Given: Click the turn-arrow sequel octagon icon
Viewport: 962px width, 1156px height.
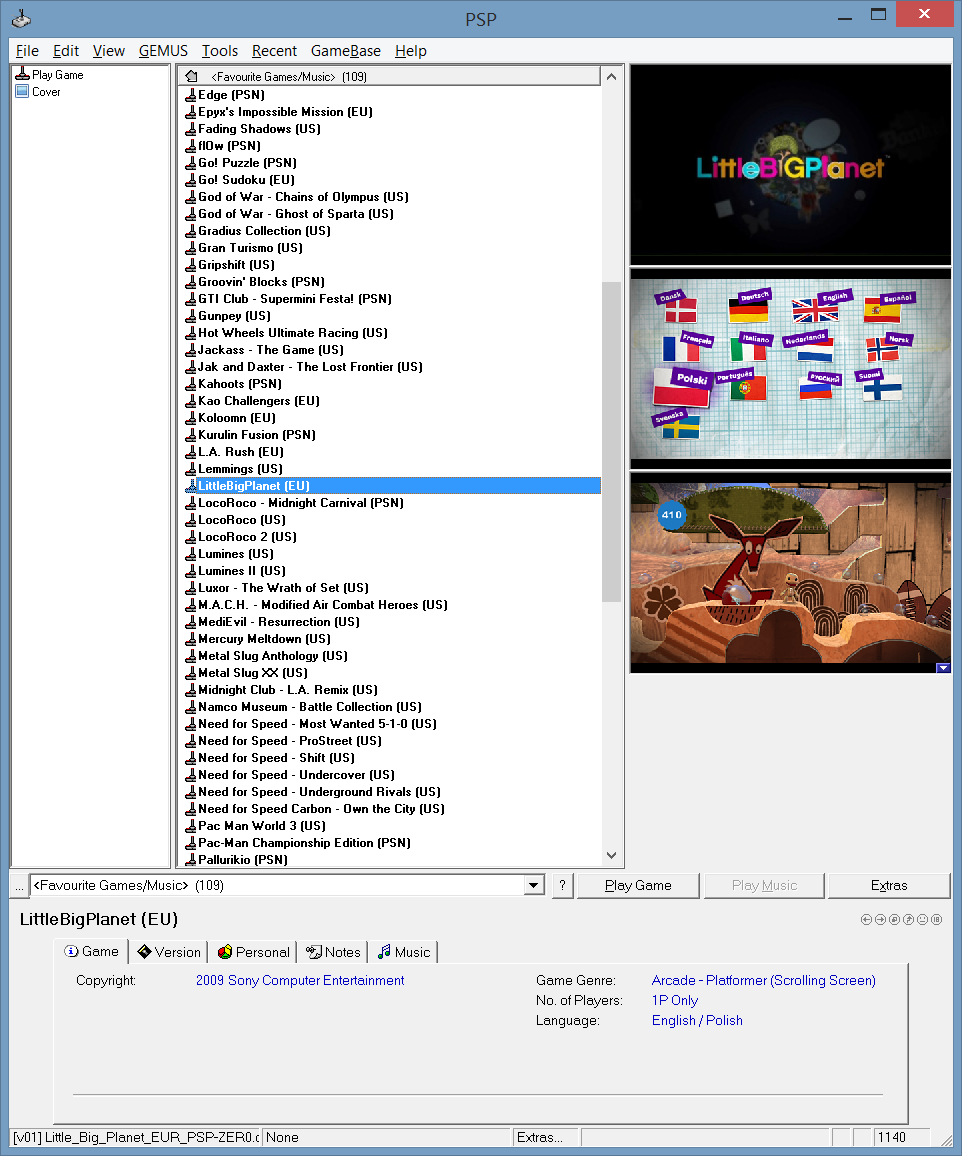Looking at the screenshot, I should click(x=908, y=919).
